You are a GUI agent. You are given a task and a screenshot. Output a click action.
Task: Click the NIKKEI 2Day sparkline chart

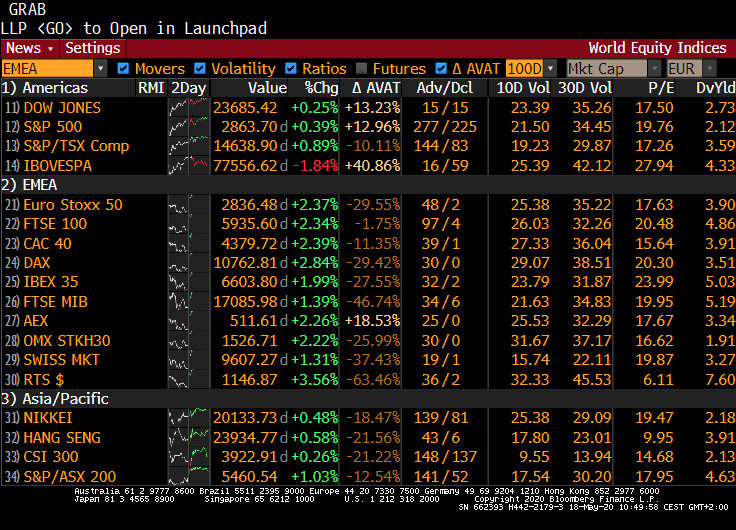(189, 418)
